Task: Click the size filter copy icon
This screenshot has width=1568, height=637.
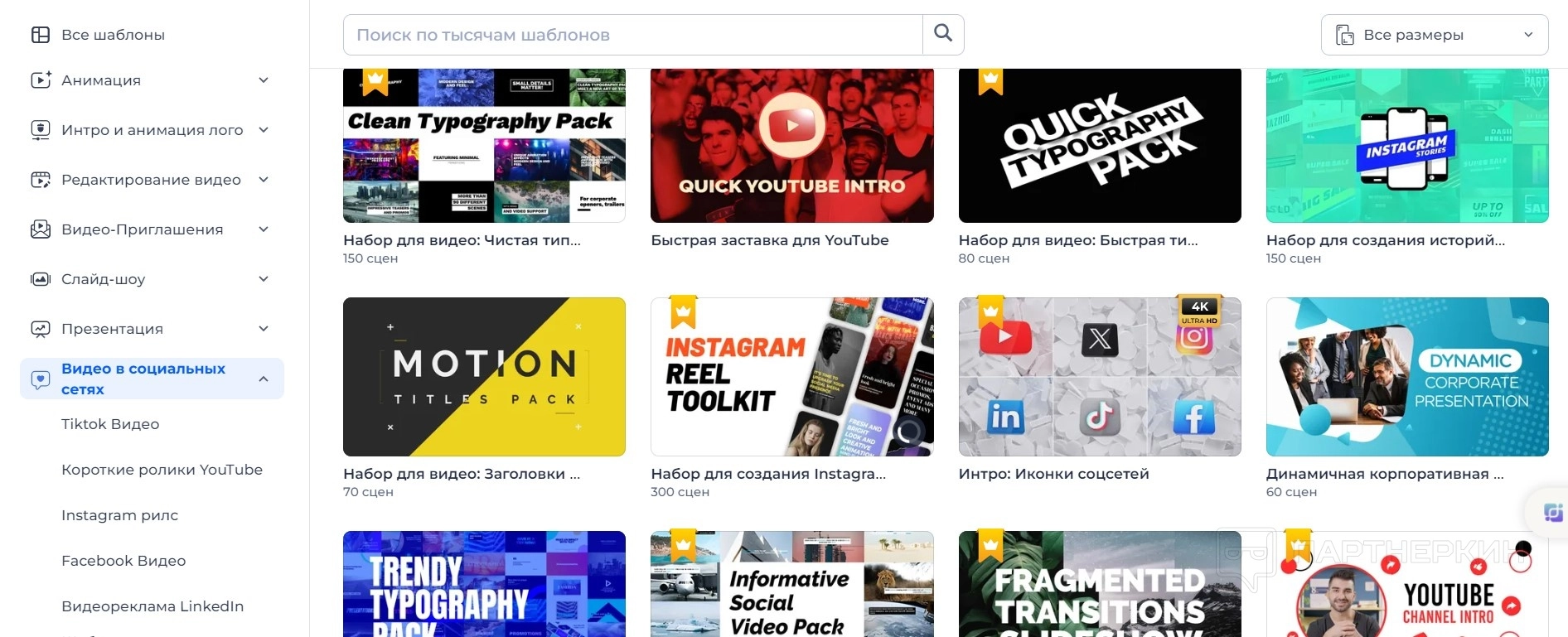Action: (1344, 35)
